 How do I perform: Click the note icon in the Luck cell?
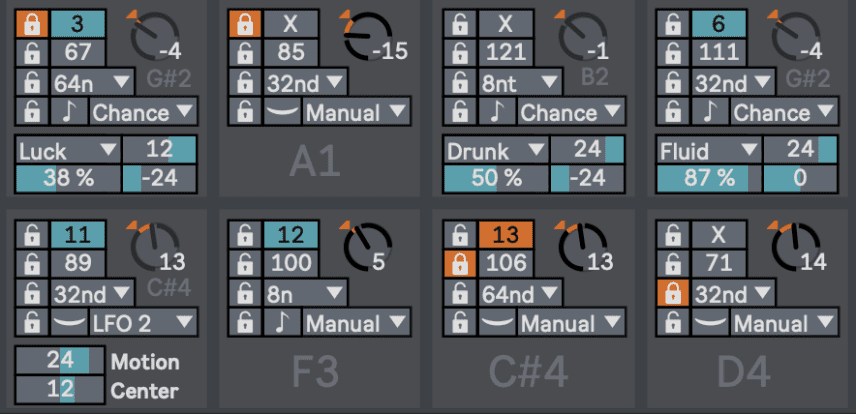[x=69, y=112]
